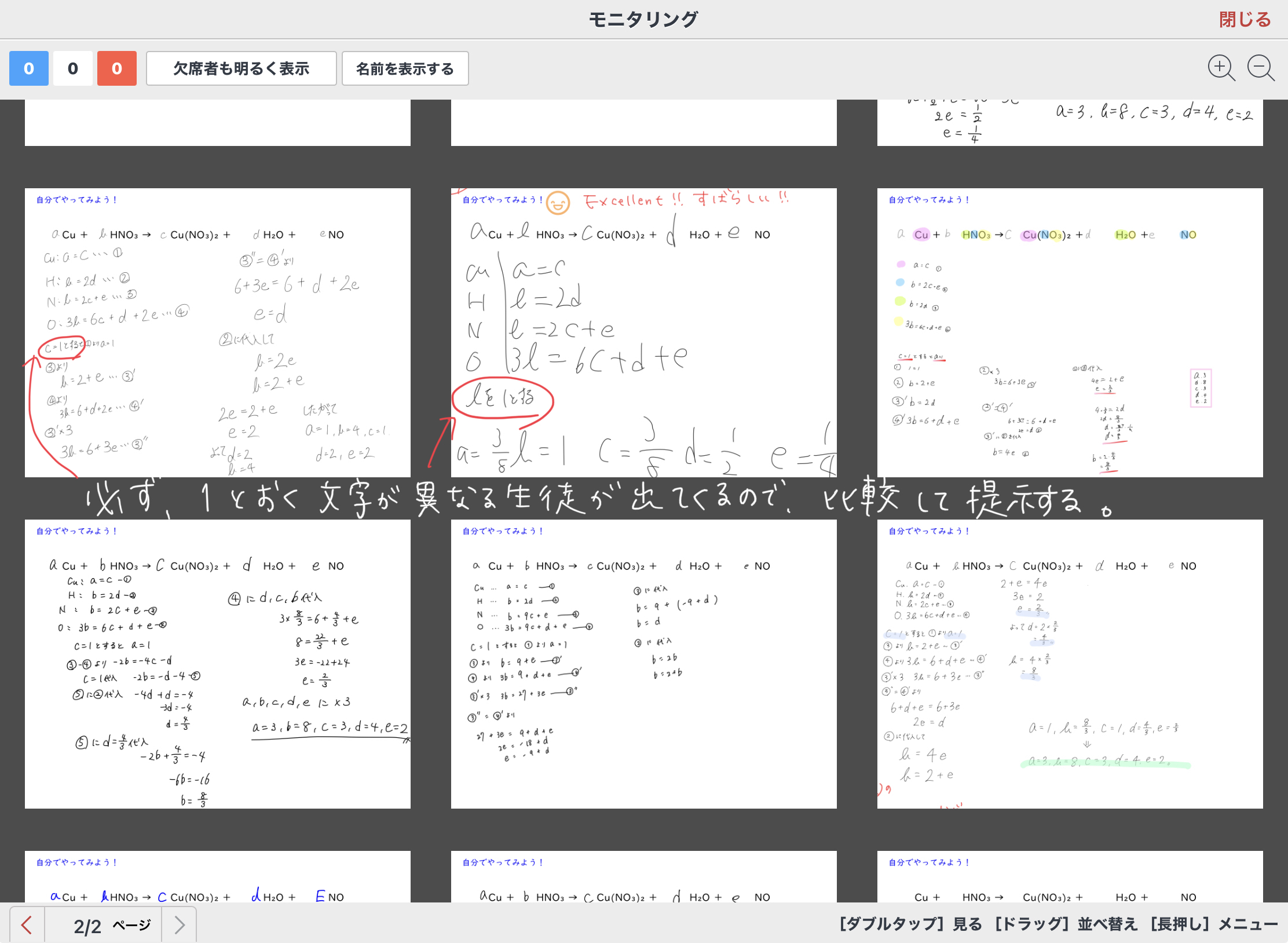The image size is (1288, 943).
Task: Select worksheet with colored highlighter element labels
Action: (1070, 332)
